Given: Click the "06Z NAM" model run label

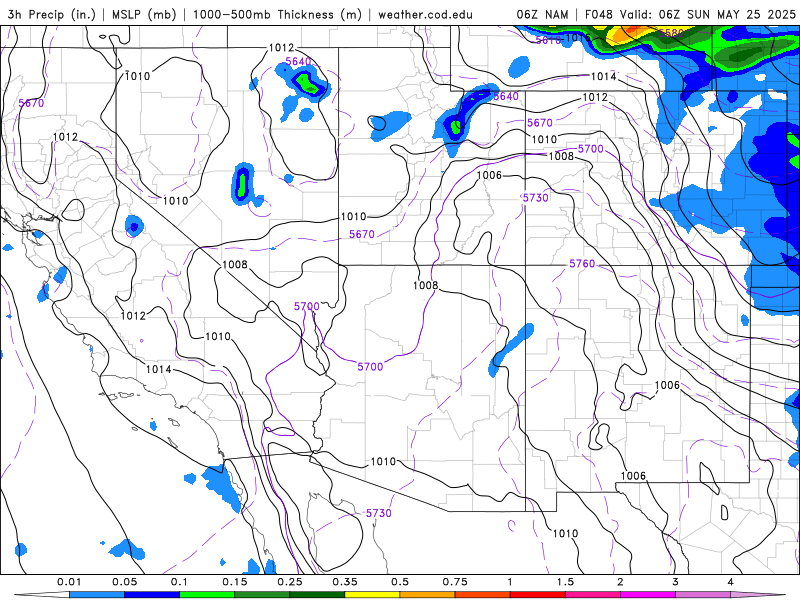Looking at the screenshot, I should click(542, 14).
